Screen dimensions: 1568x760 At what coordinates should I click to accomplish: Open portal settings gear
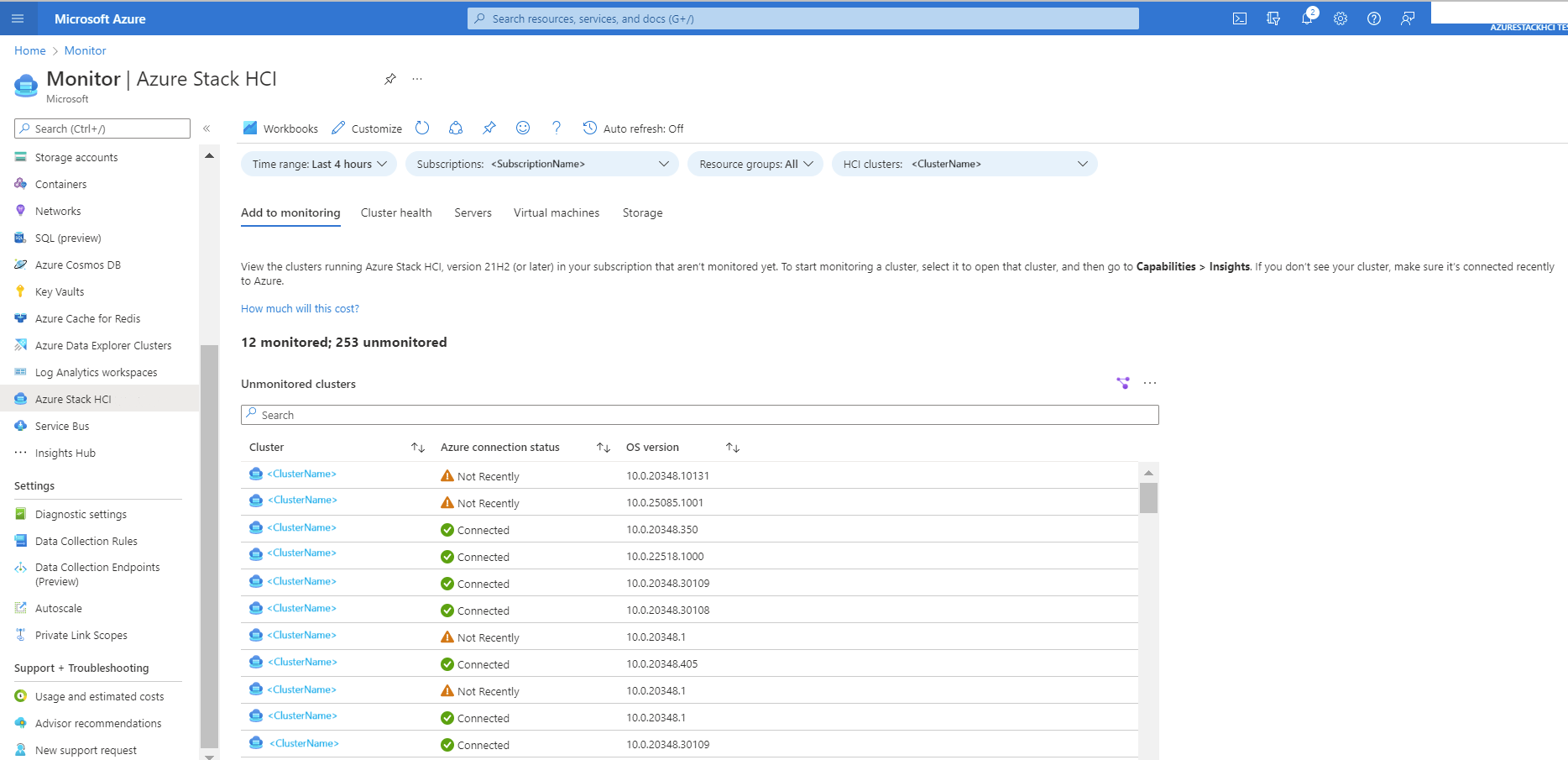[1341, 18]
